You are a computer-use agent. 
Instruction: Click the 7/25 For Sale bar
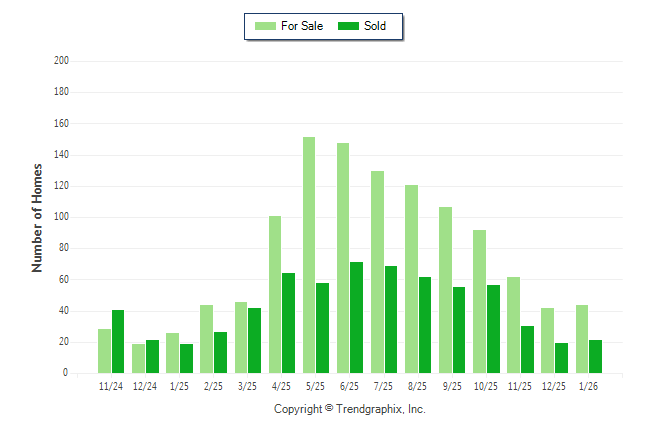click(x=377, y=271)
